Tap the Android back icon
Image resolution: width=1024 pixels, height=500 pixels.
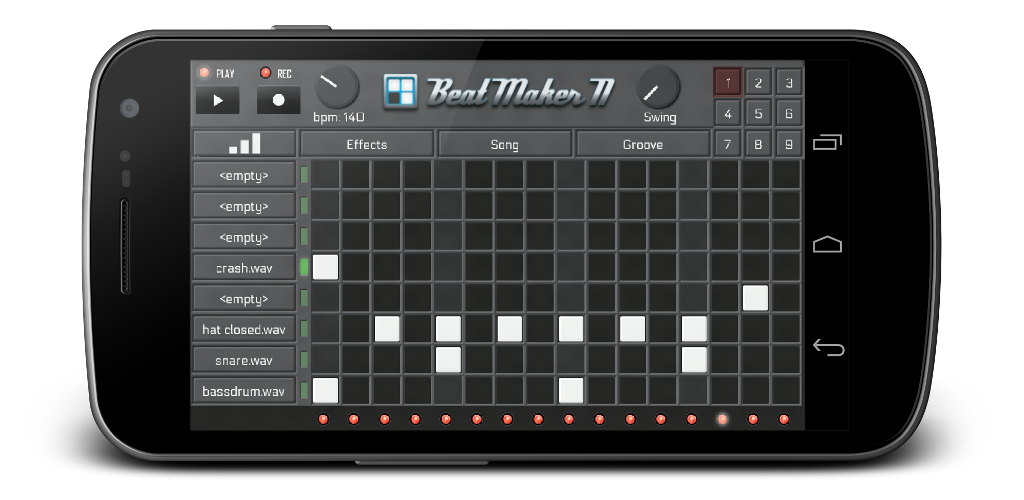click(828, 348)
